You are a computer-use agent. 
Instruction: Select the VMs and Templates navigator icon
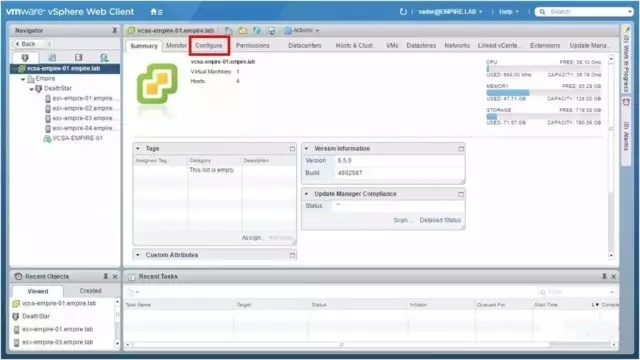[x=52, y=58]
